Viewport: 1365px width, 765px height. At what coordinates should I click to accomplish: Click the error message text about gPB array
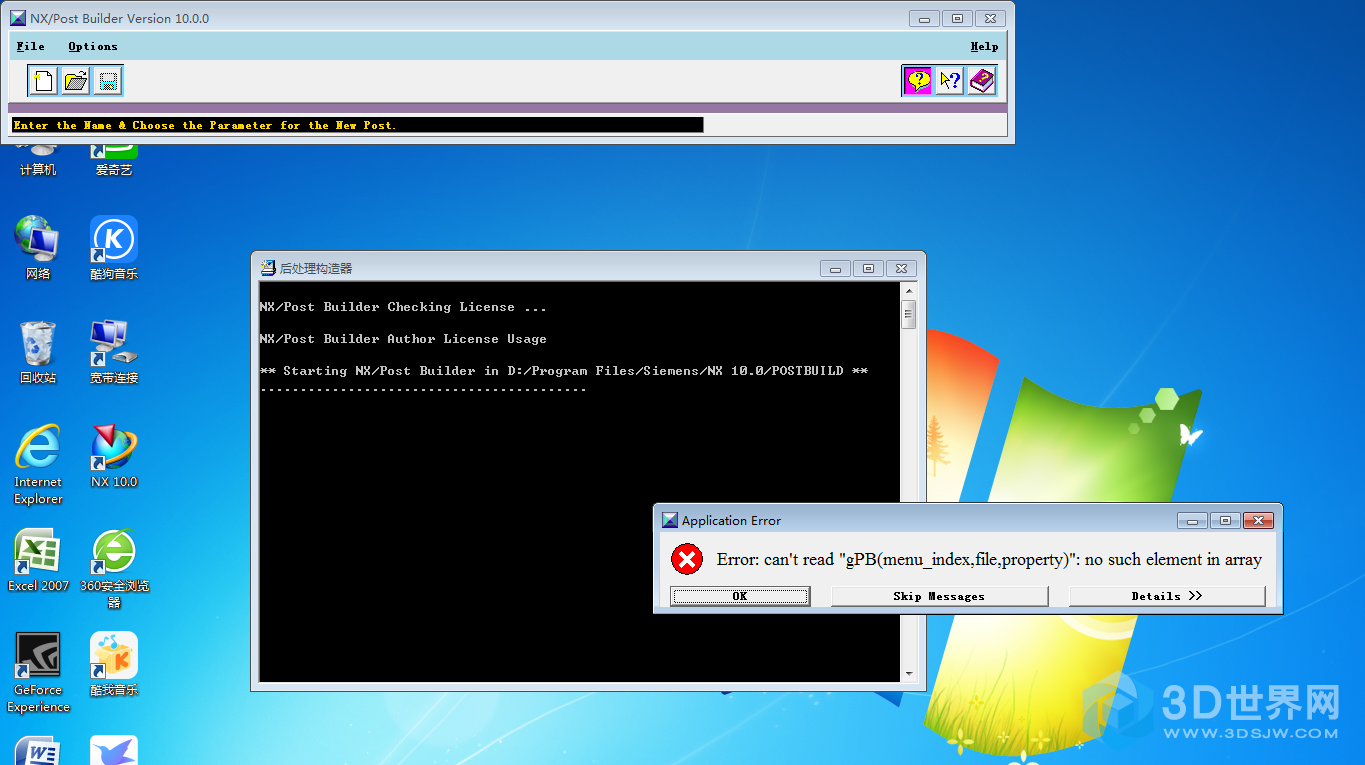[x=989, y=559]
